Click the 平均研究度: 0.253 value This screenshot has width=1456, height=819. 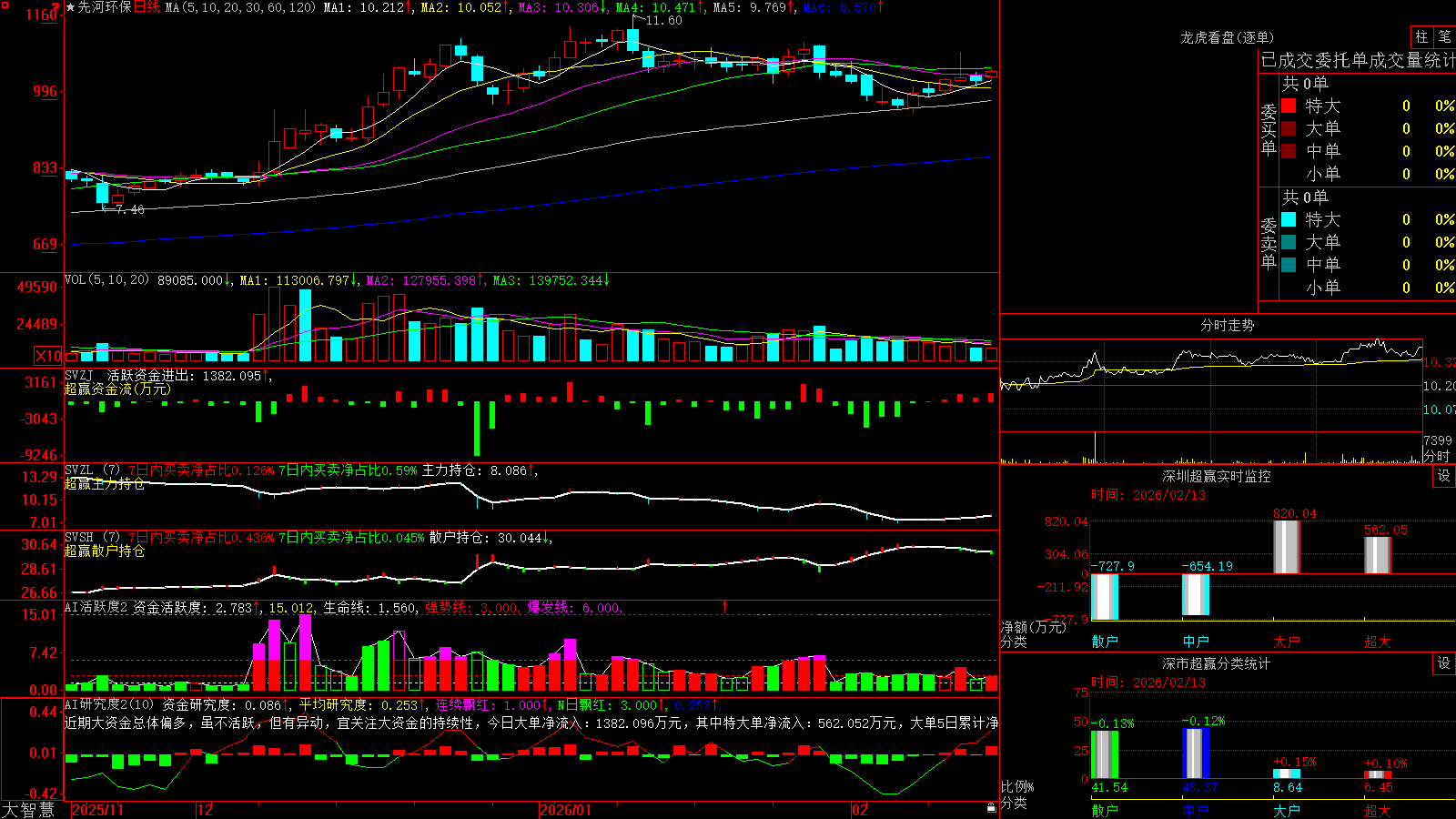(x=358, y=704)
